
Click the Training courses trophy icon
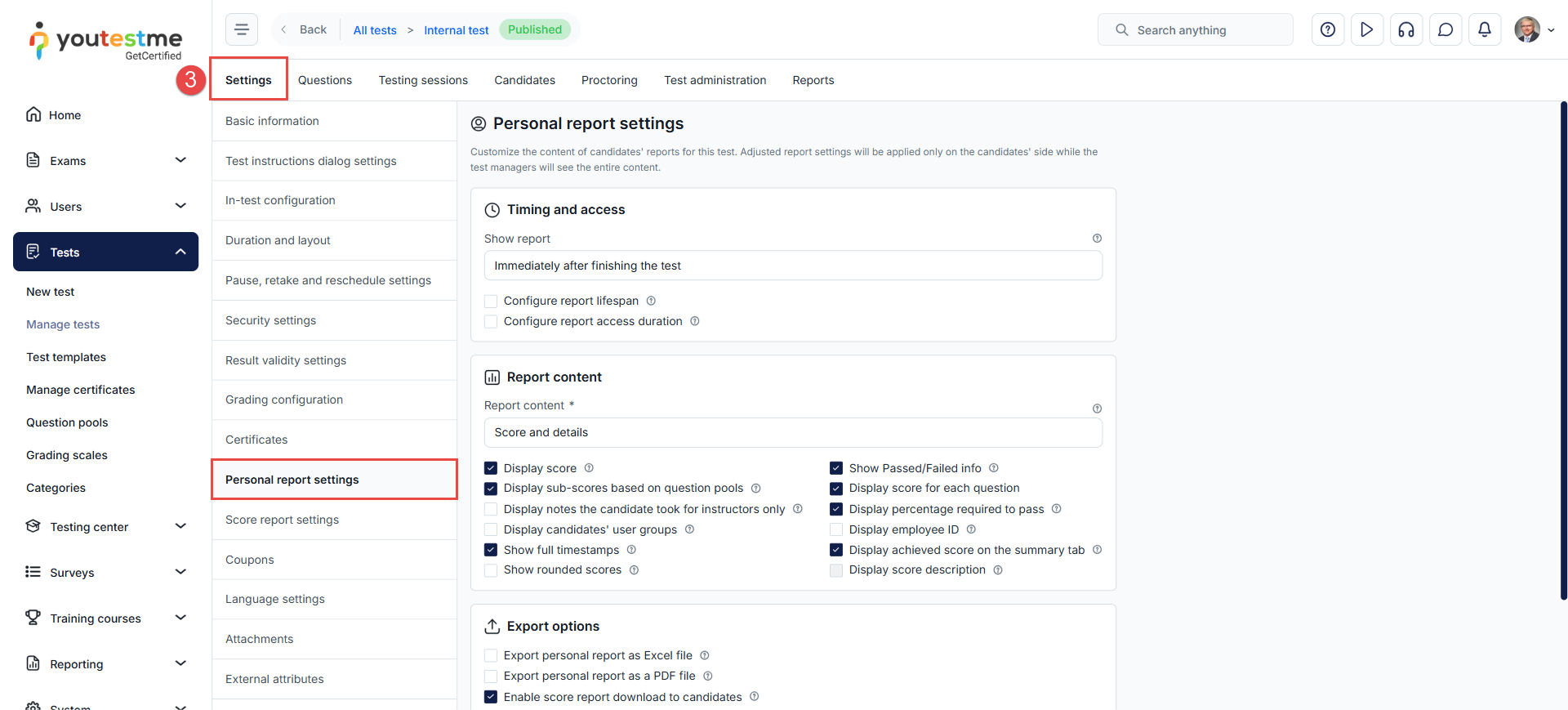33,618
